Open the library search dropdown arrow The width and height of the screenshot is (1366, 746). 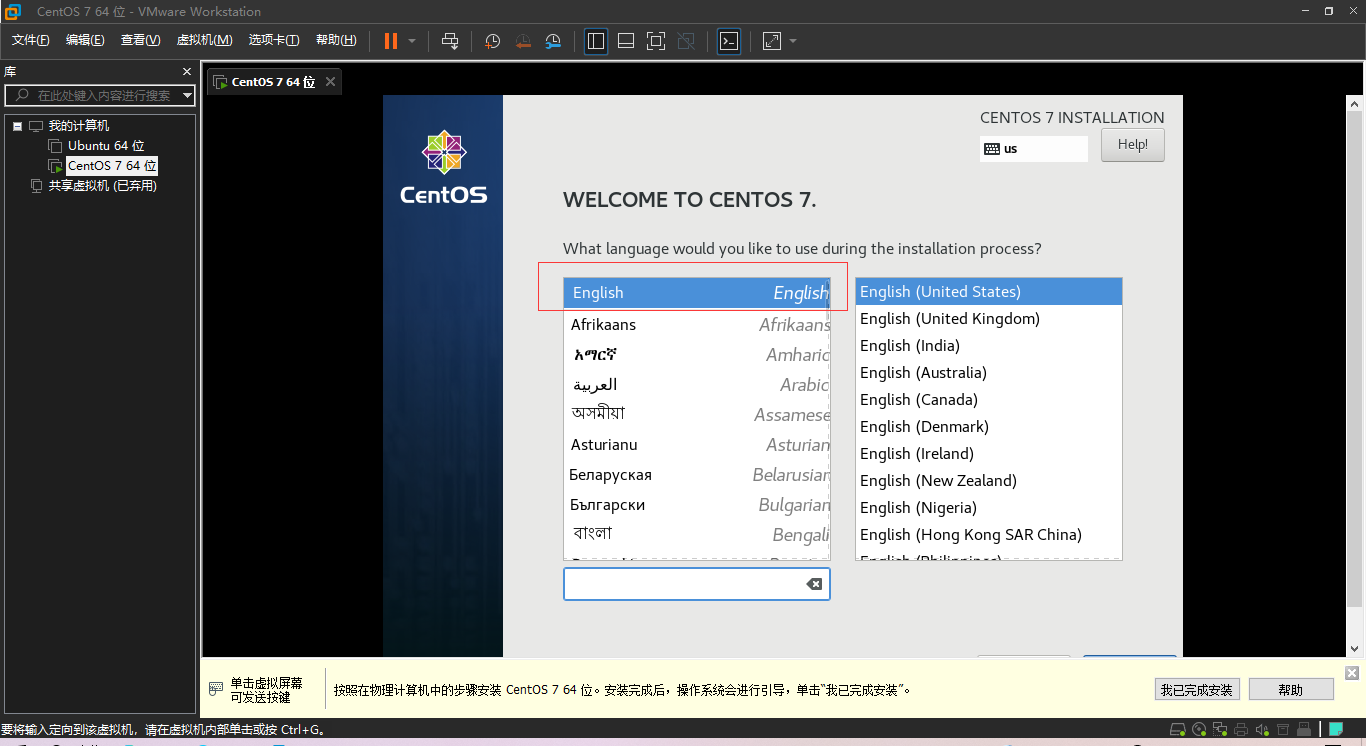tap(187, 96)
